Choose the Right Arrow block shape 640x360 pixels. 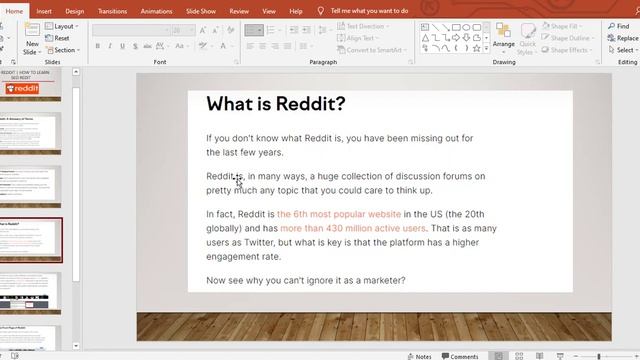click(x=456, y=38)
